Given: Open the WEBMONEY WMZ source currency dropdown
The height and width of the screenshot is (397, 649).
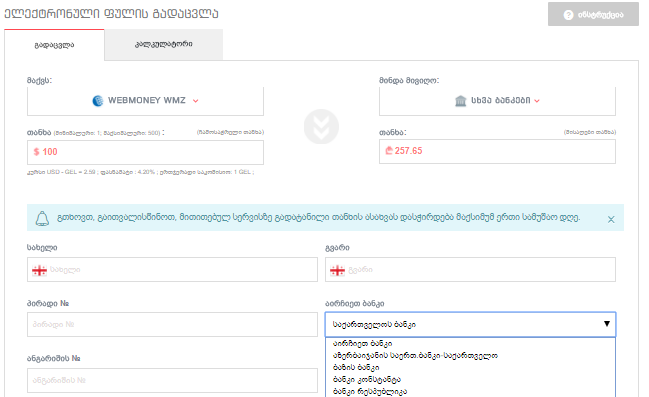Looking at the screenshot, I should click(x=145, y=101).
